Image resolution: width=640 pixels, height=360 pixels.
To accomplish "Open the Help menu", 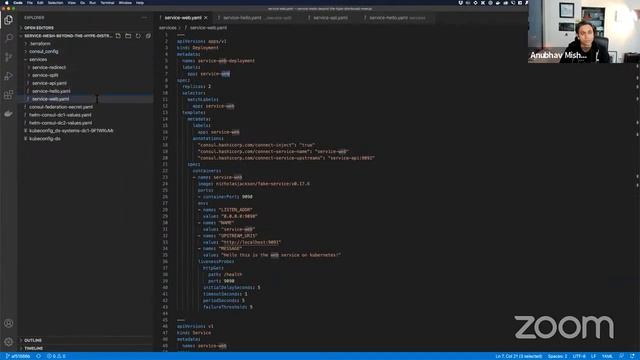I will 140,2.
